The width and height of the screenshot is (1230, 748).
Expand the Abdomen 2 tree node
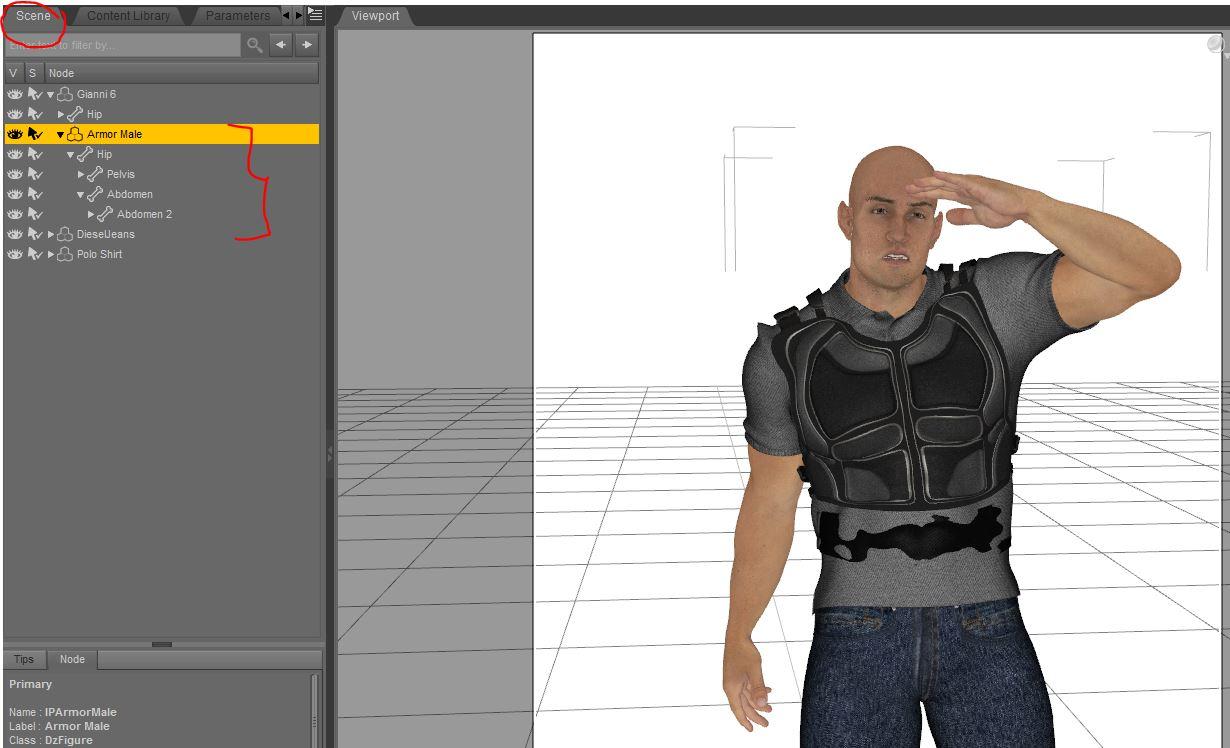tap(91, 214)
